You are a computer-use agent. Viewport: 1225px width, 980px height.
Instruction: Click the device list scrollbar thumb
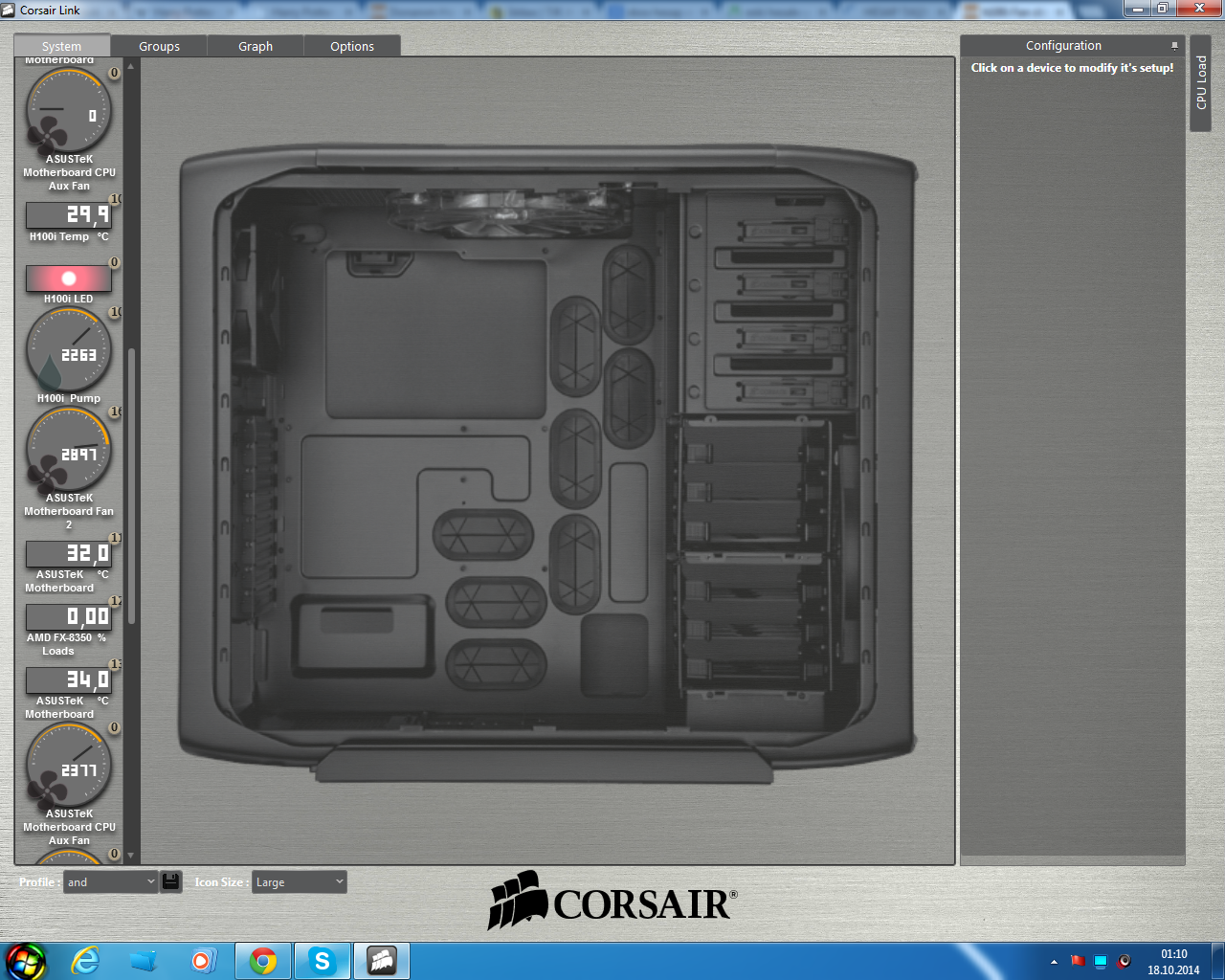pyautogui.click(x=131, y=486)
